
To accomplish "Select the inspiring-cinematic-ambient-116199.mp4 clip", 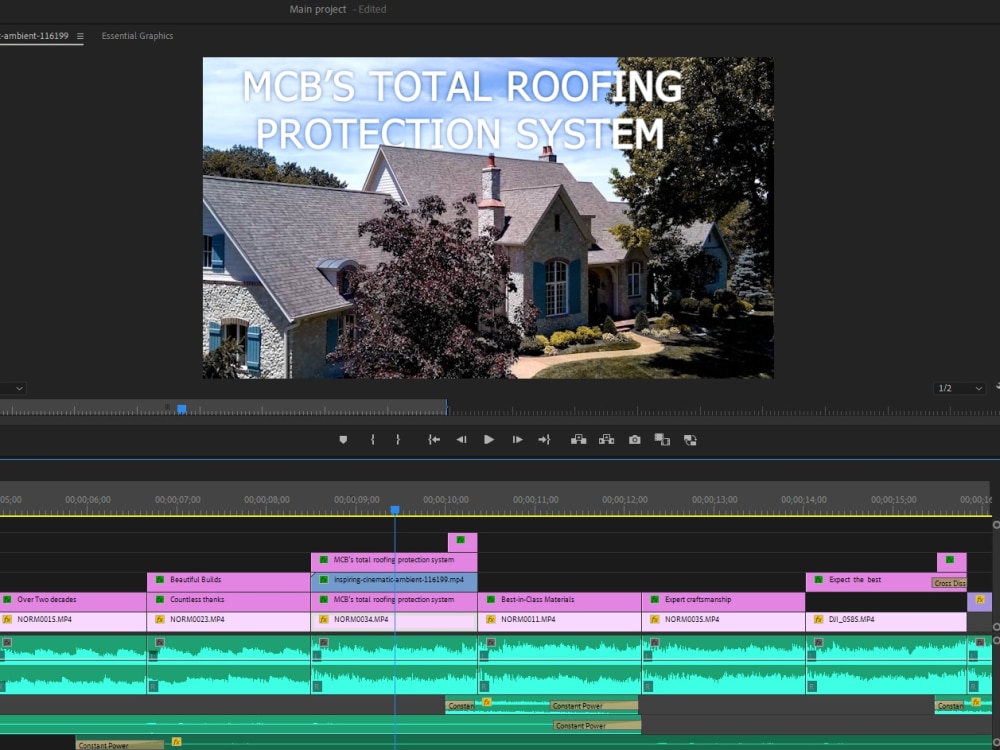I will (393, 580).
